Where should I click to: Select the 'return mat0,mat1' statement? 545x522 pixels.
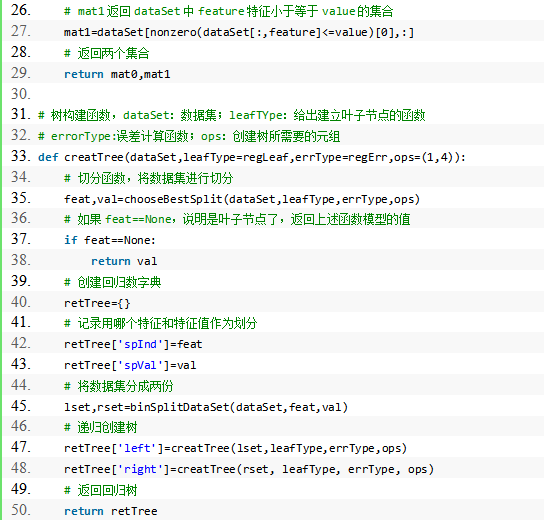pyautogui.click(x=117, y=74)
